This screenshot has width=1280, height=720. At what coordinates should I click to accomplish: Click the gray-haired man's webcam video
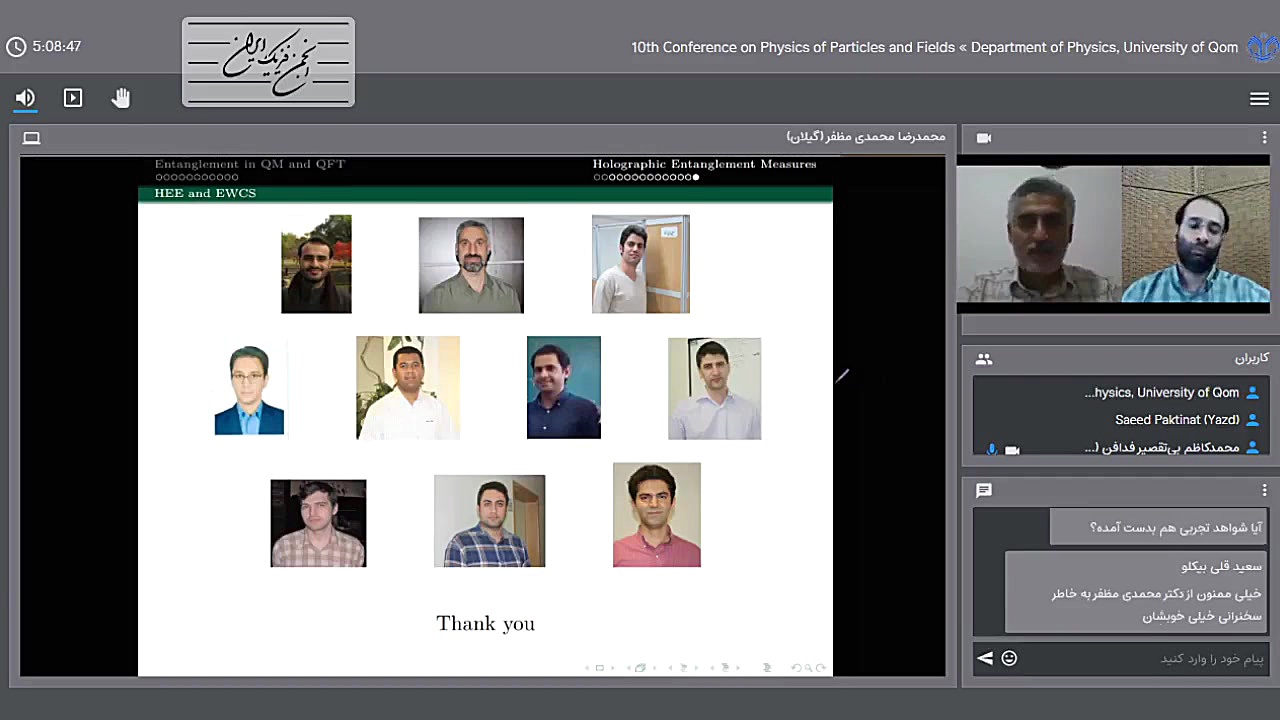coord(1039,234)
